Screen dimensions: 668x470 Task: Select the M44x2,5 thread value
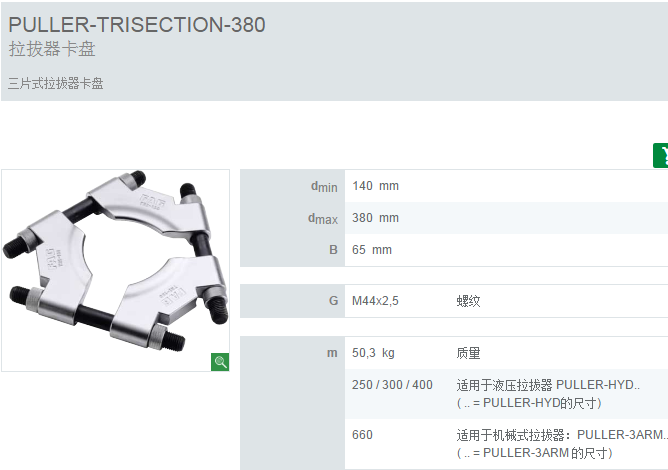(x=375, y=301)
